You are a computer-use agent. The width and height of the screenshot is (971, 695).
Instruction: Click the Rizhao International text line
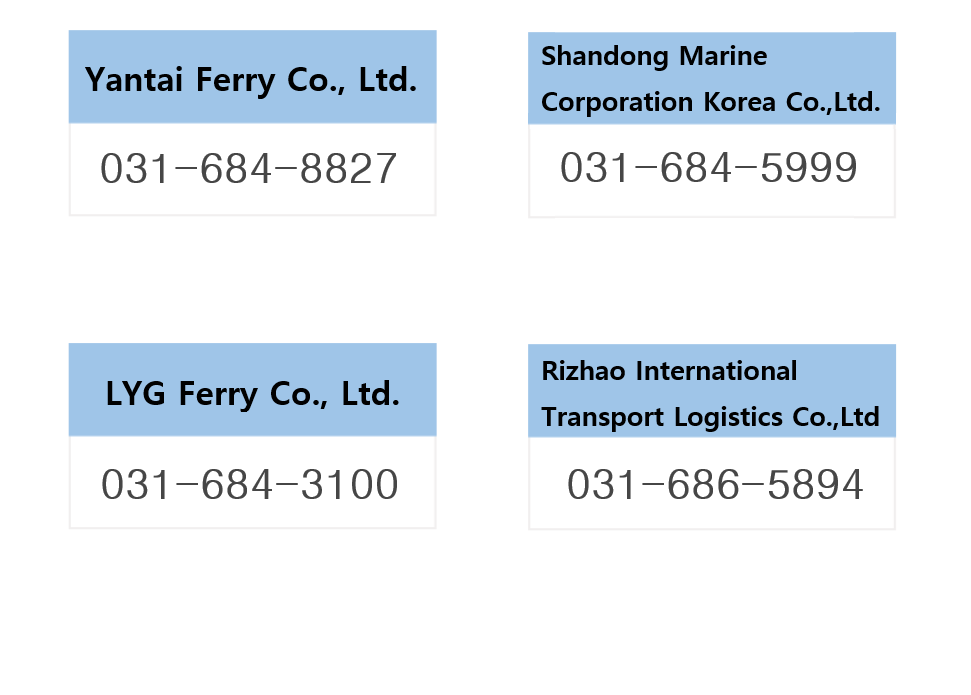[669, 371]
